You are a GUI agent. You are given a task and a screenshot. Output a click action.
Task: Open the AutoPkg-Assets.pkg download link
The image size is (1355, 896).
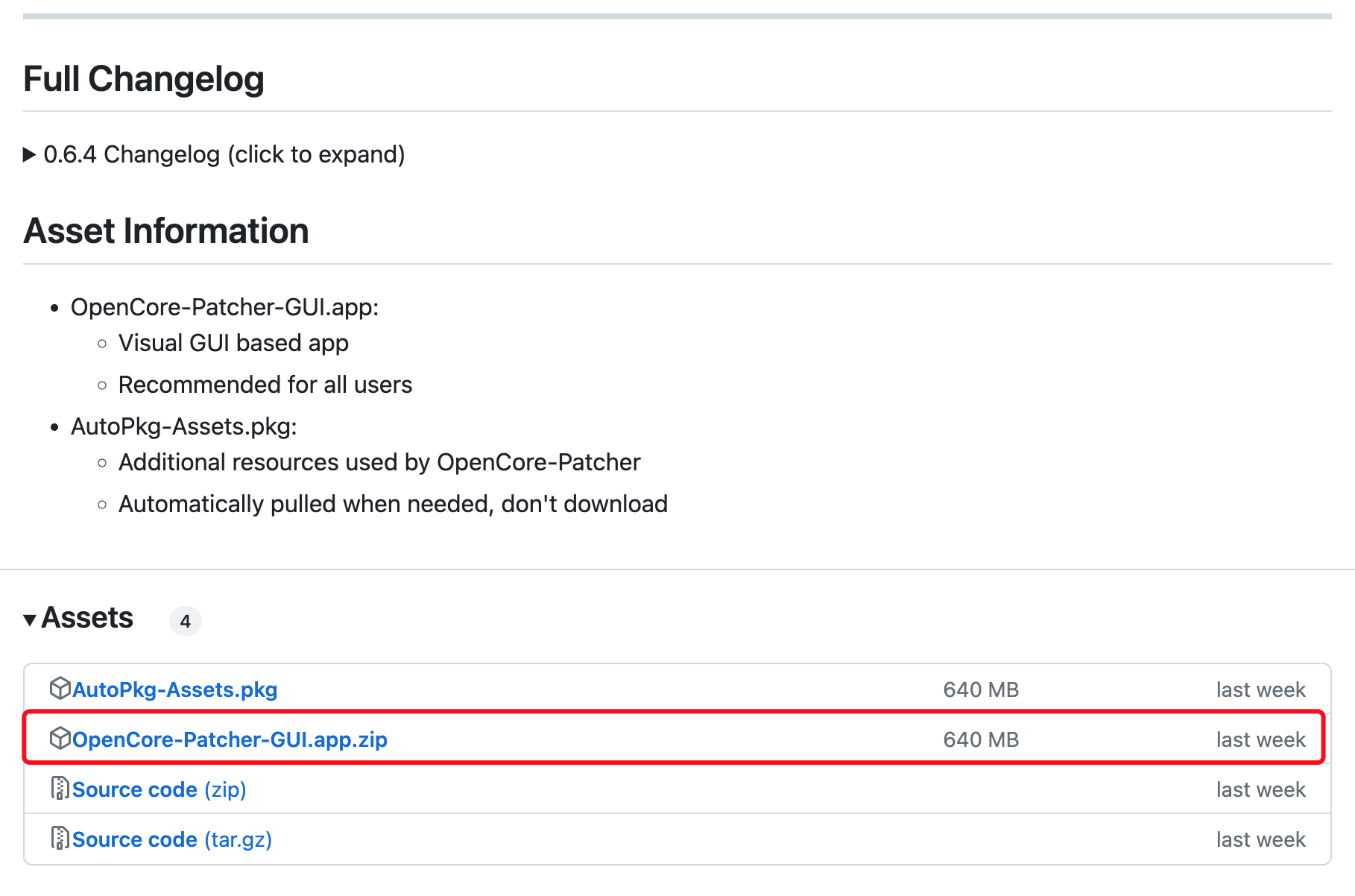pos(174,690)
